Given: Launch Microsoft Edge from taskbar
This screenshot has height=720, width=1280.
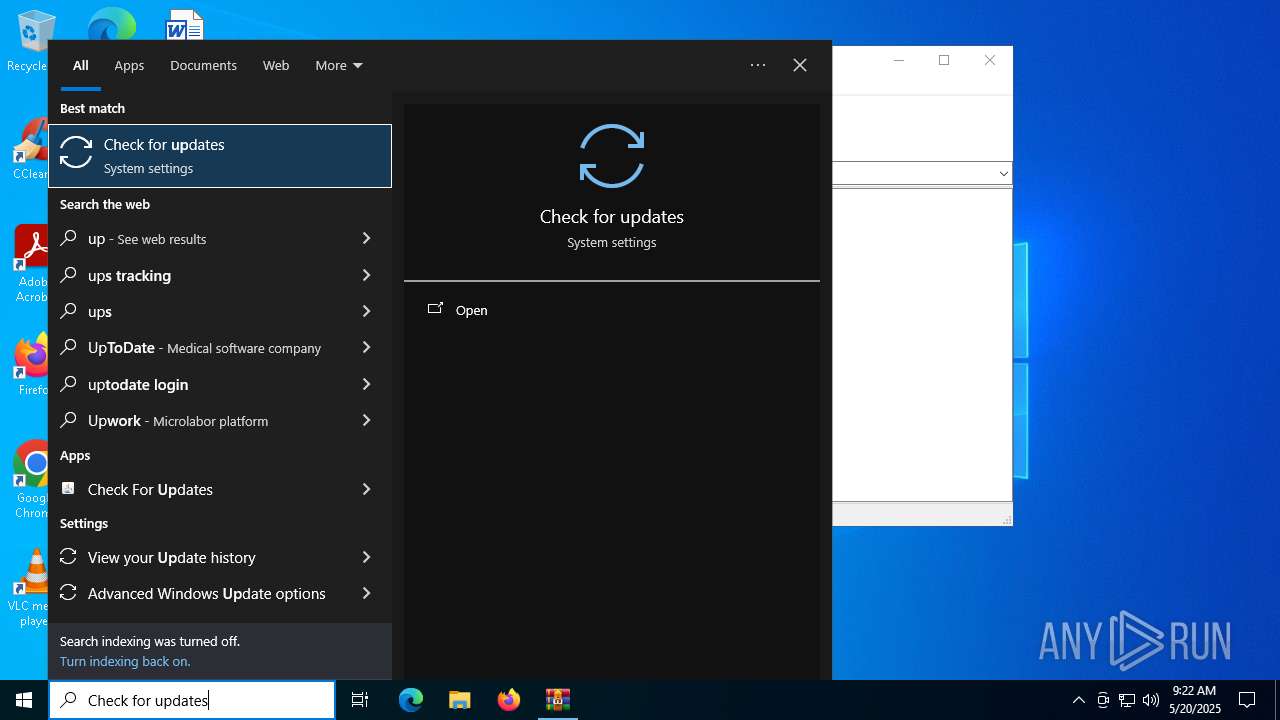Looking at the screenshot, I should click(411, 700).
